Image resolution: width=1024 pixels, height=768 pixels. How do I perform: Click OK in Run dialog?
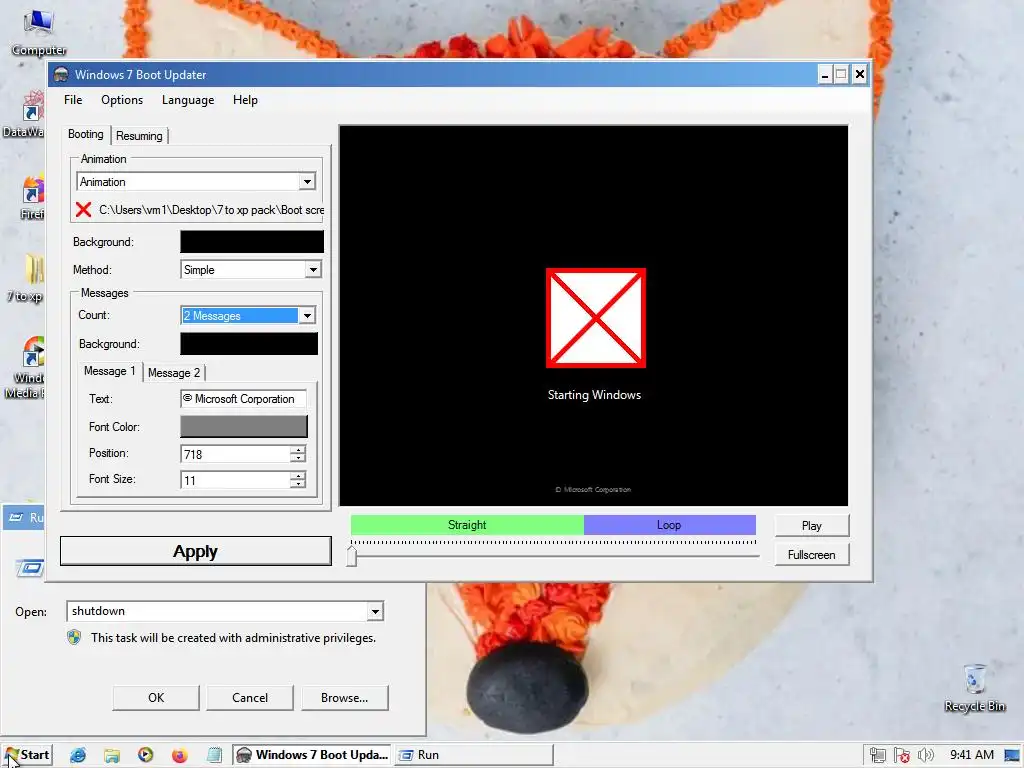coord(156,697)
